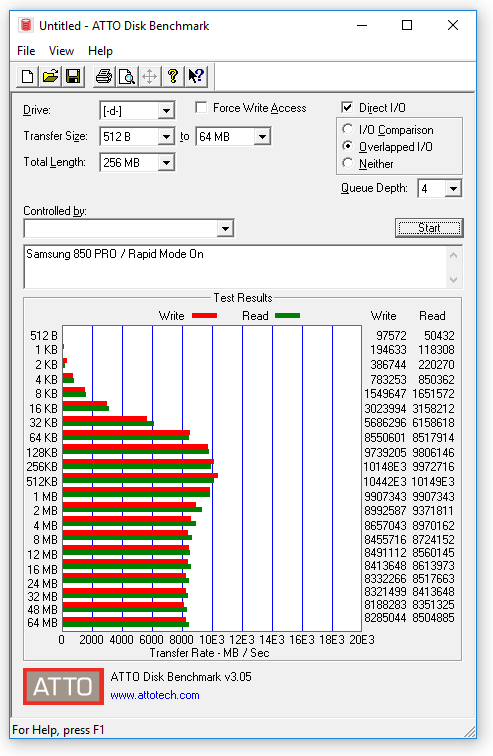Select the Neither radio button
Screen dimensions: 493x756
coord(347,163)
